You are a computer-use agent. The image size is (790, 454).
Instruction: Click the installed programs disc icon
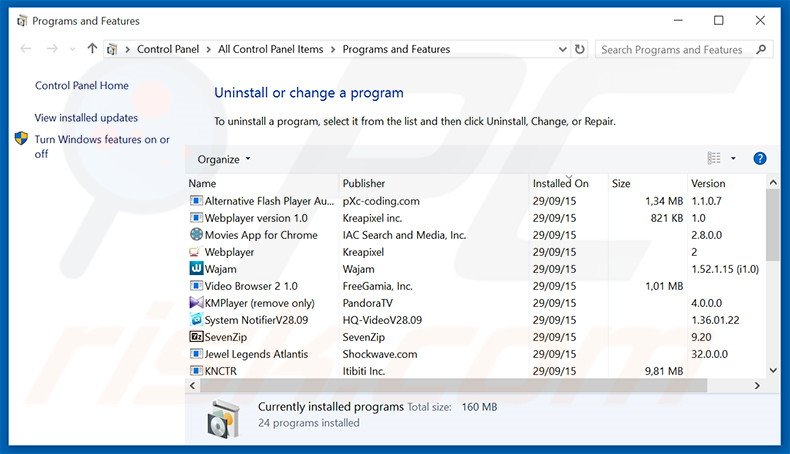[222, 419]
